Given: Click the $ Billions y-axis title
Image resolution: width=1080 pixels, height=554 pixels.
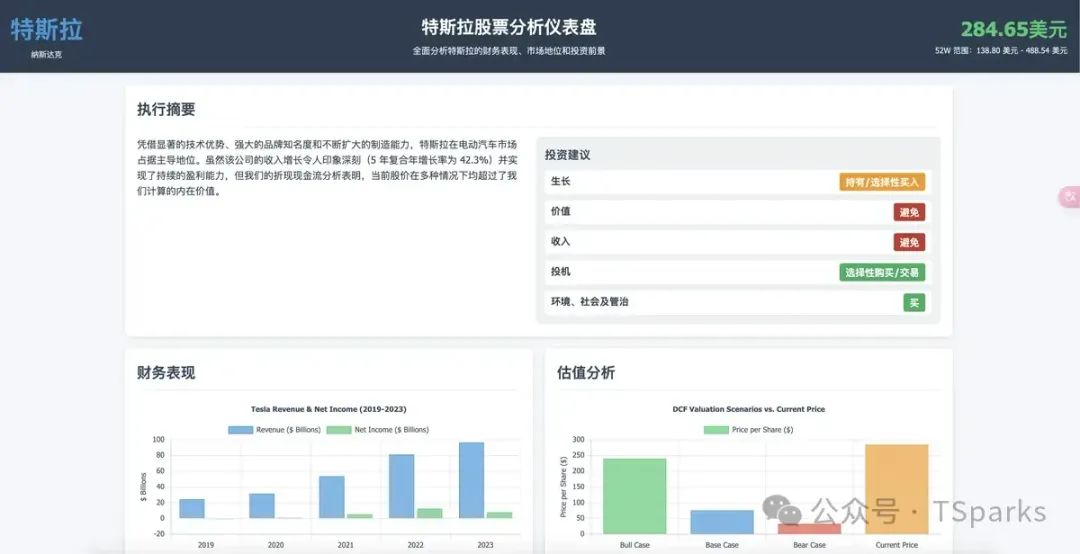Looking at the screenshot, I should 143,486.
